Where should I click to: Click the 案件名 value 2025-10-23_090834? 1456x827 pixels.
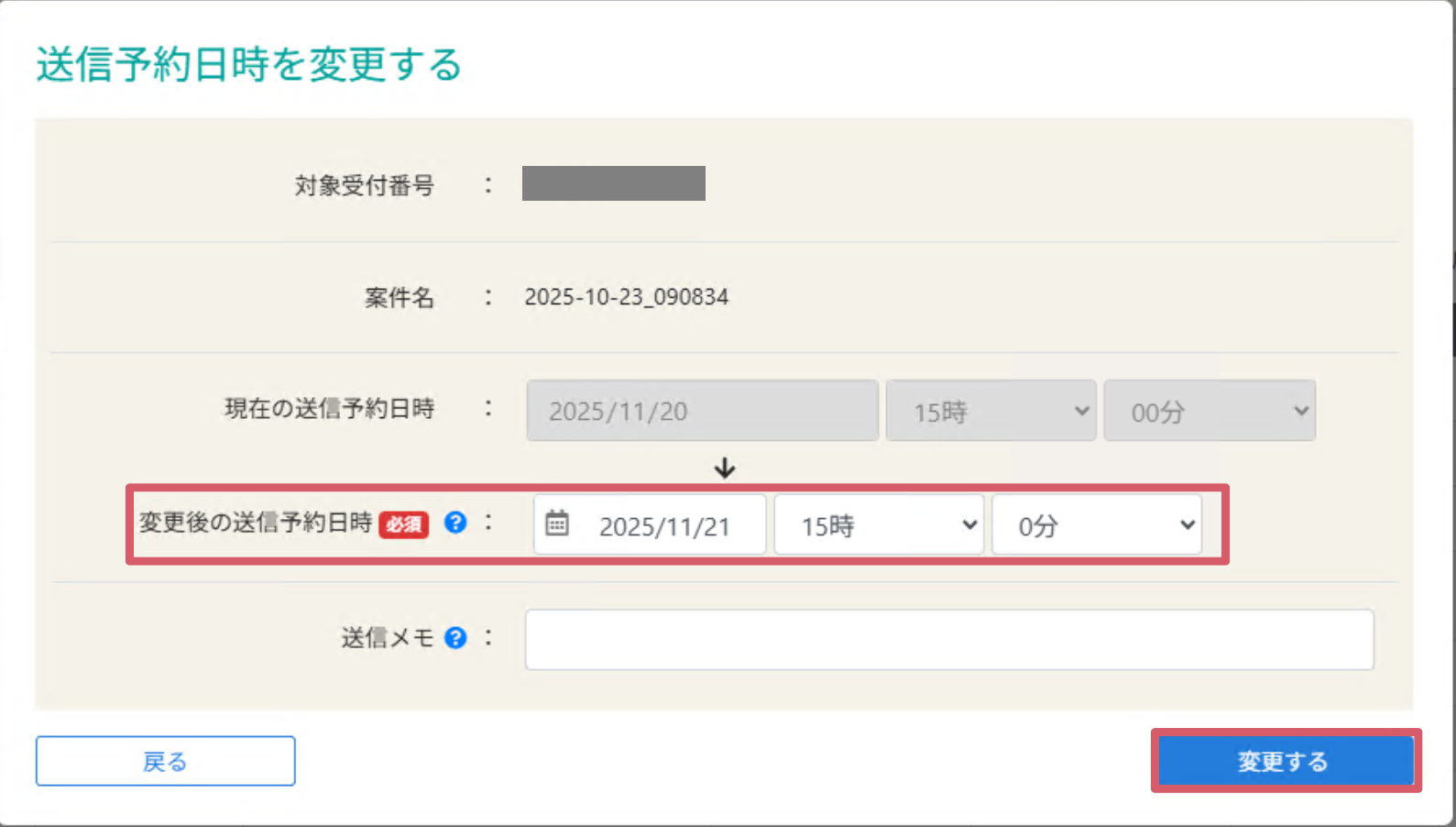coord(627,296)
